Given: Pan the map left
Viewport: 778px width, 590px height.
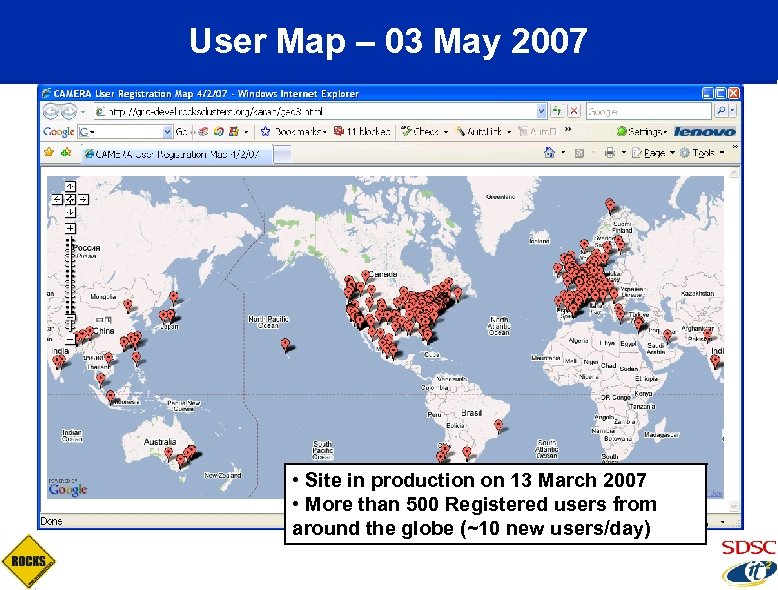Looking at the screenshot, I should coord(57,199).
